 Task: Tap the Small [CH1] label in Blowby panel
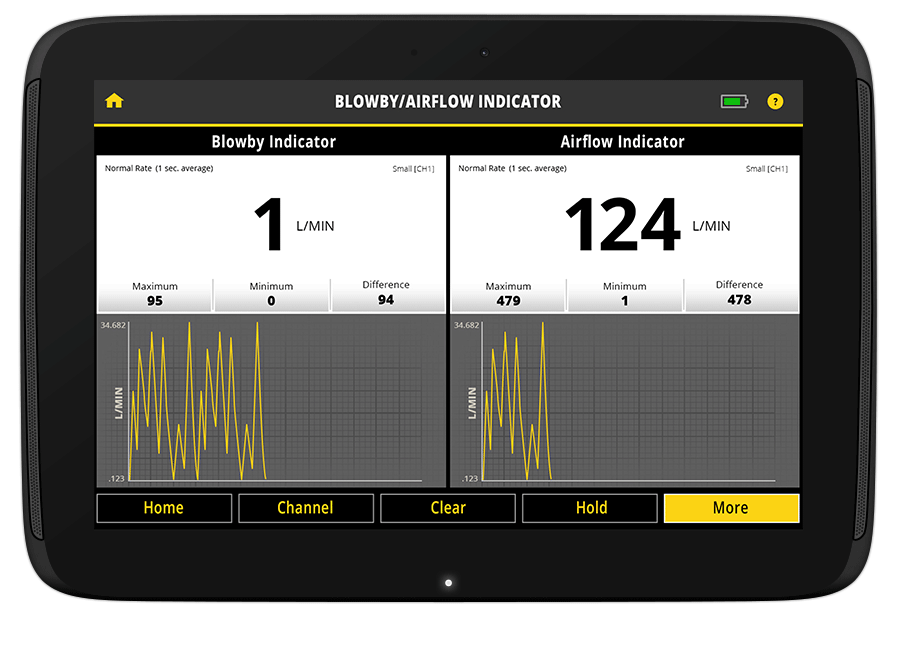(x=413, y=169)
